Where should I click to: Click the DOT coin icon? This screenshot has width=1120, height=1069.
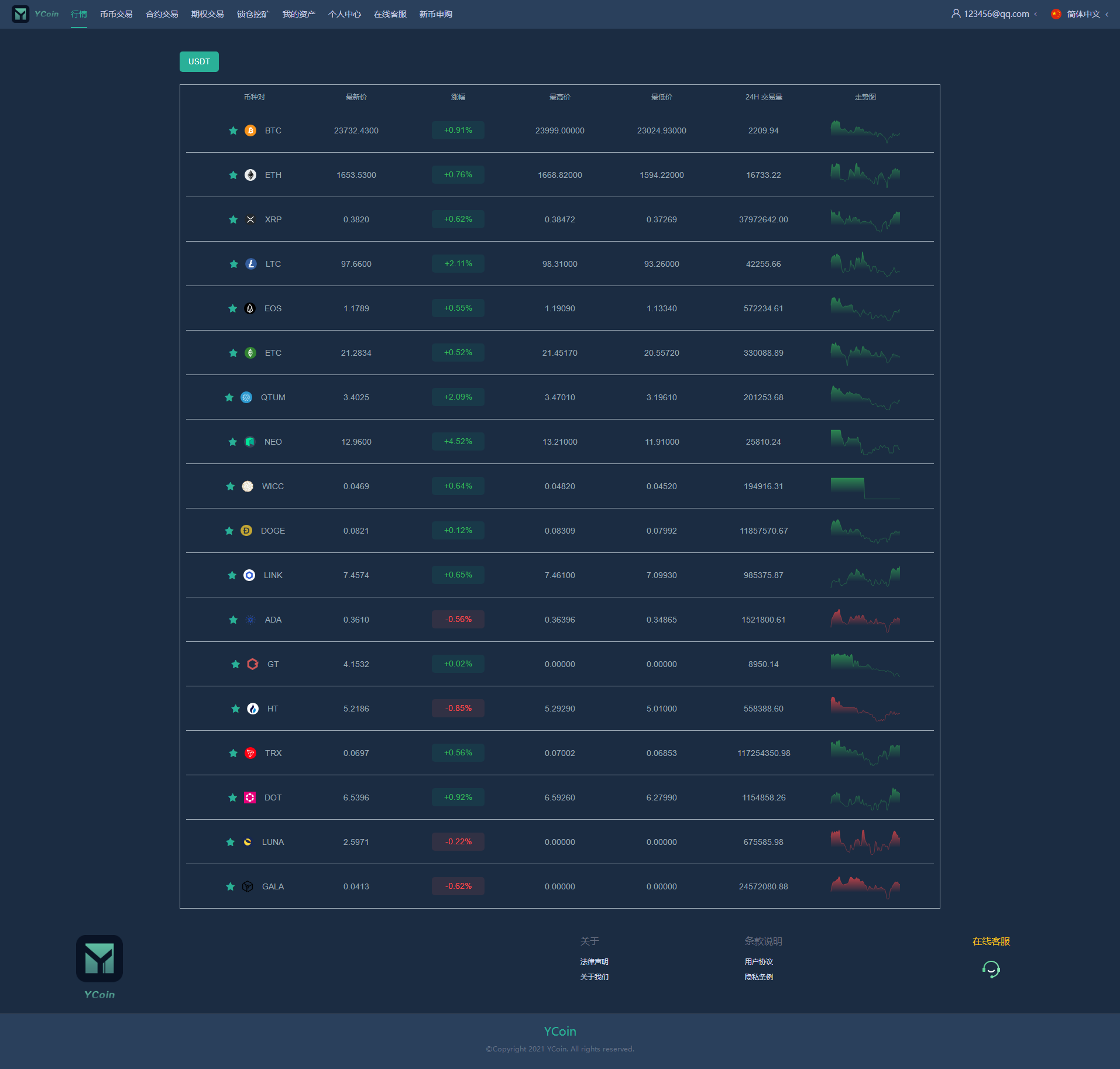tap(250, 798)
